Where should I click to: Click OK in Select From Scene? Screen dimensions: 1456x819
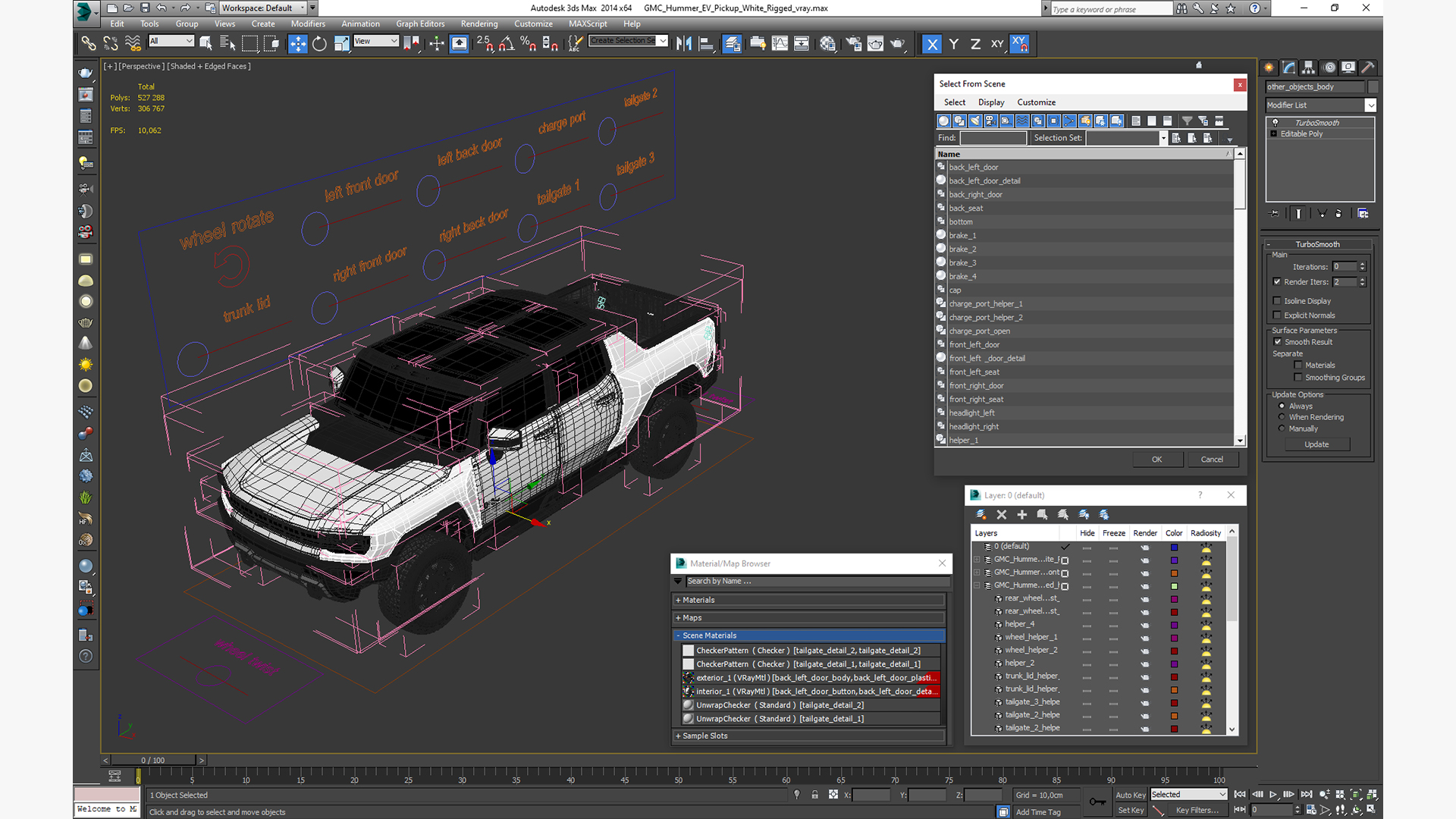[x=1156, y=460]
